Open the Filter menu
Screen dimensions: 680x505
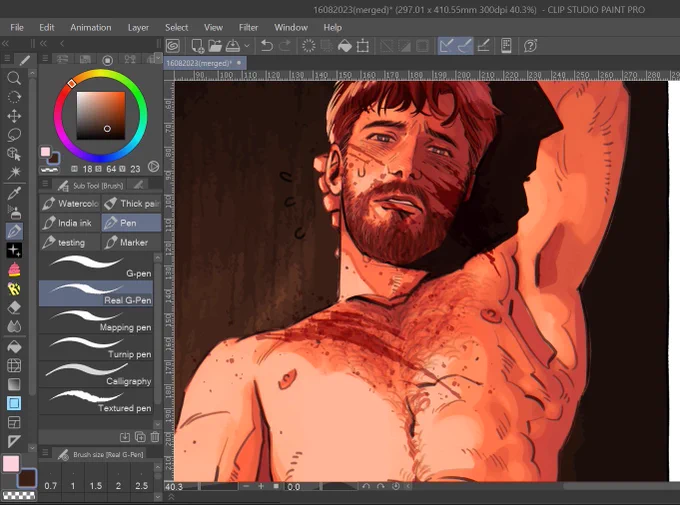coord(248,27)
